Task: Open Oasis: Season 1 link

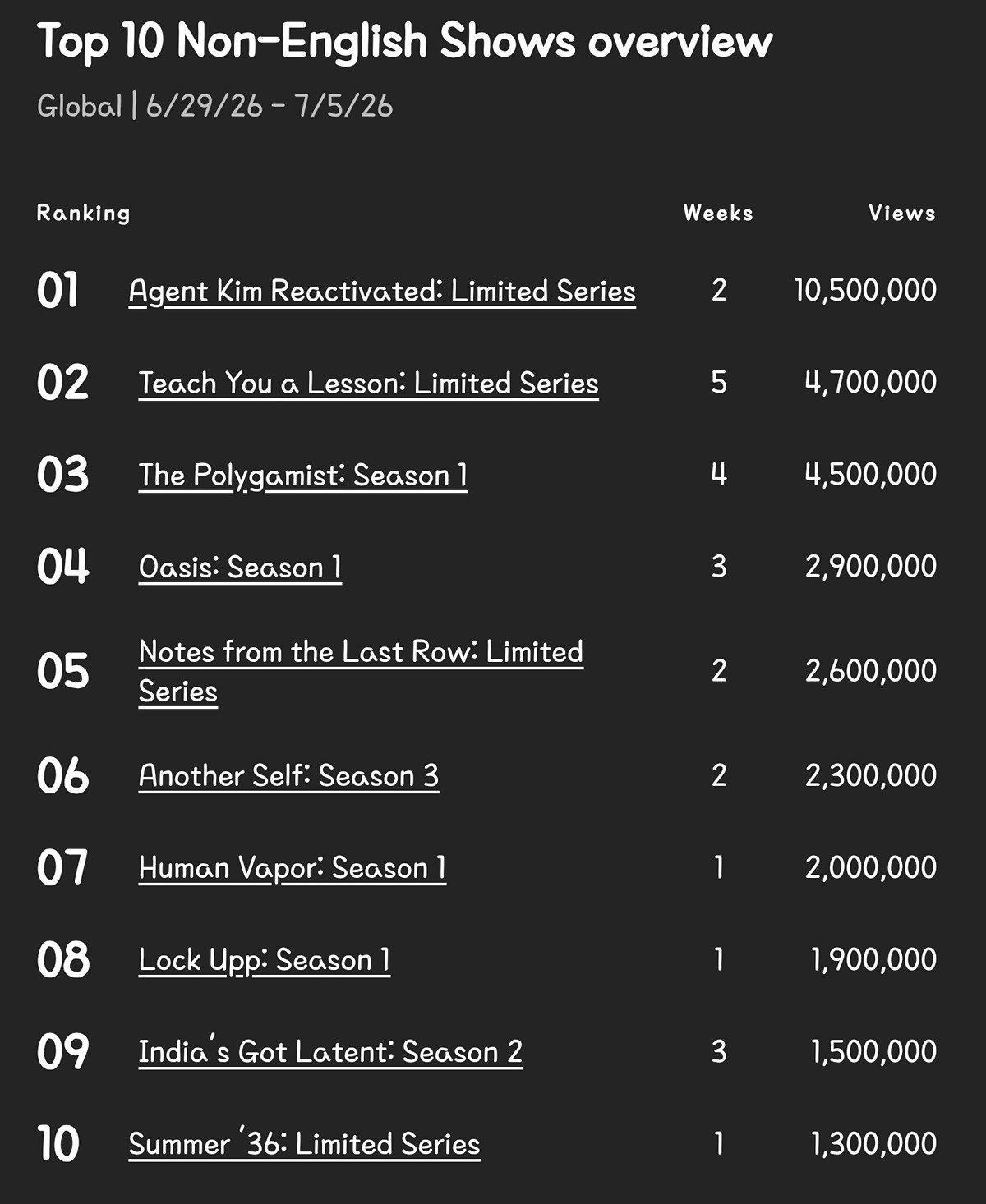Action: (240, 567)
